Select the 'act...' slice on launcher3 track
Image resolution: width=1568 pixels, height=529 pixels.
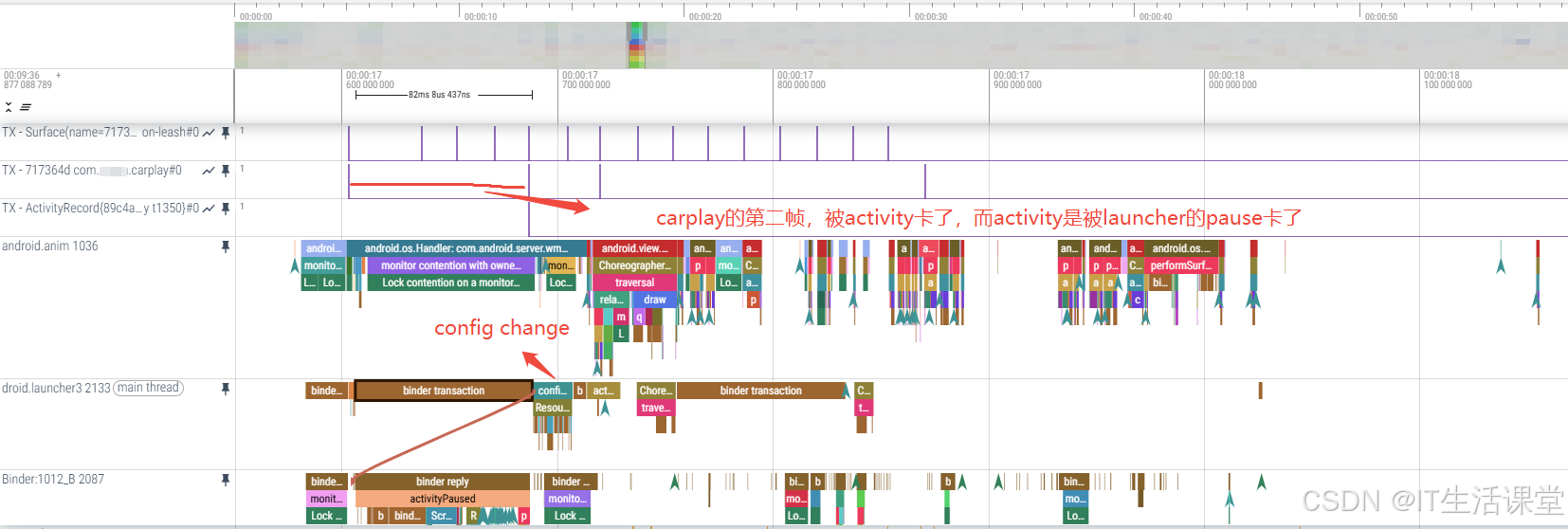pos(603,391)
